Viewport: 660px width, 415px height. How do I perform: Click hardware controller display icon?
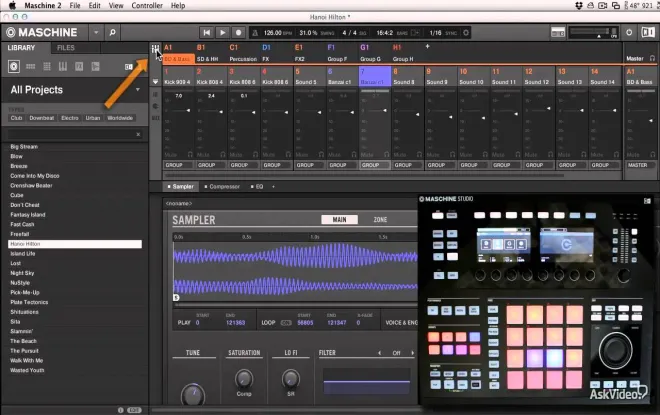point(558,33)
